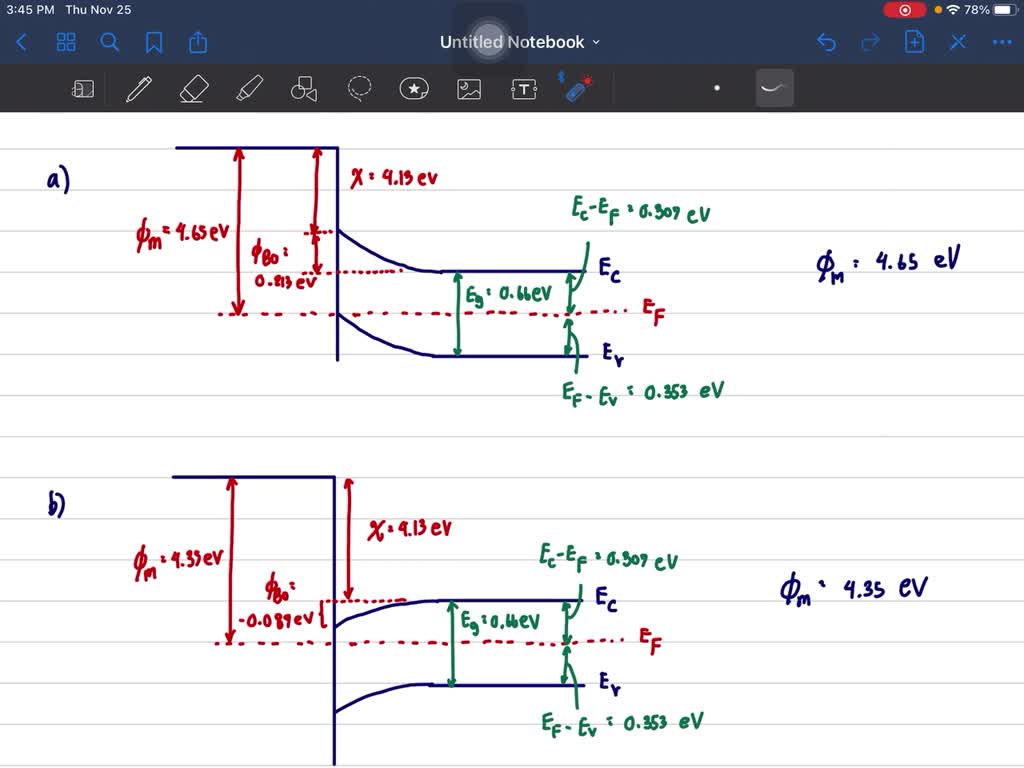The height and width of the screenshot is (768, 1024).
Task: Select the Eraser tool
Action: tap(193, 88)
